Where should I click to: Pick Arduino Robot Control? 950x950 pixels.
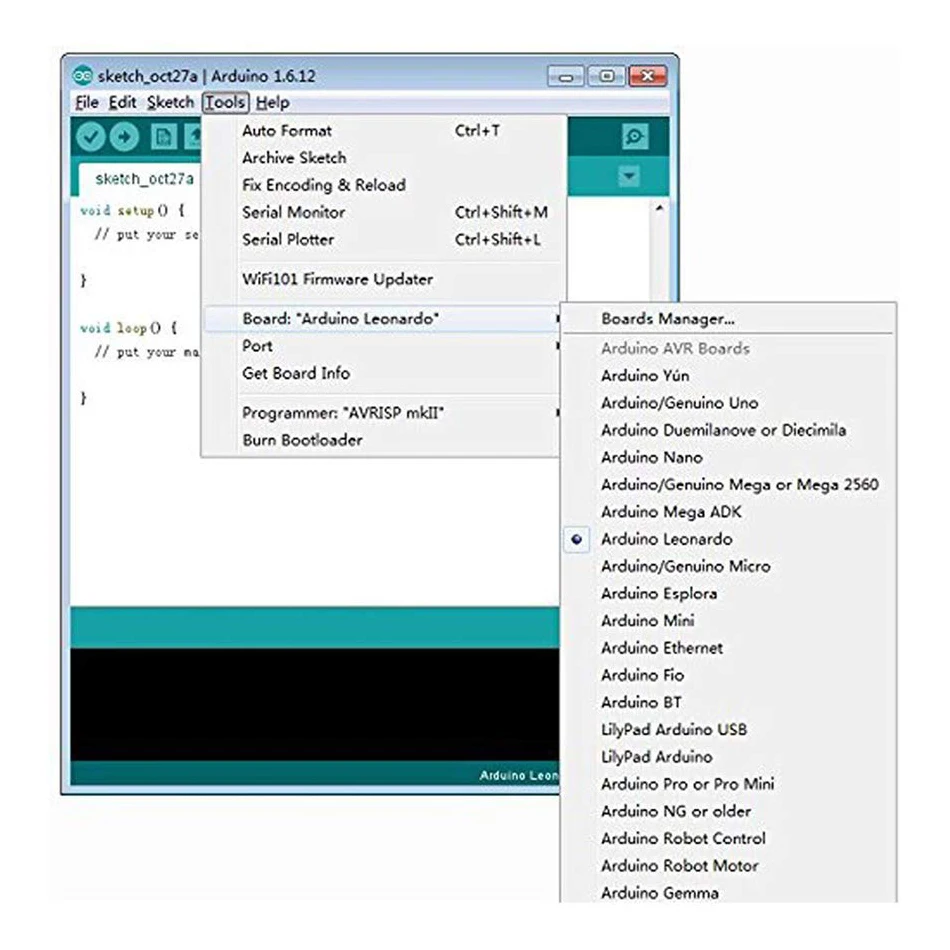click(x=728, y=839)
